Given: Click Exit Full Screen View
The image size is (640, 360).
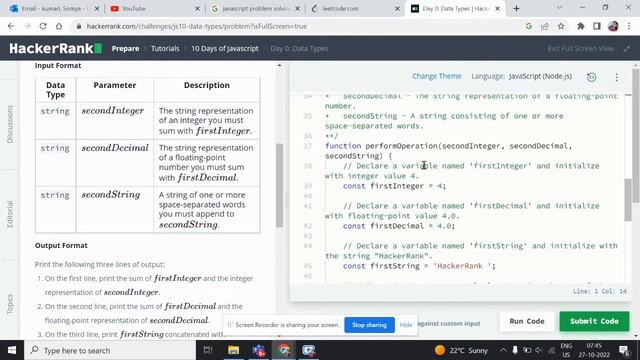Looking at the screenshot, I should tap(580, 49).
